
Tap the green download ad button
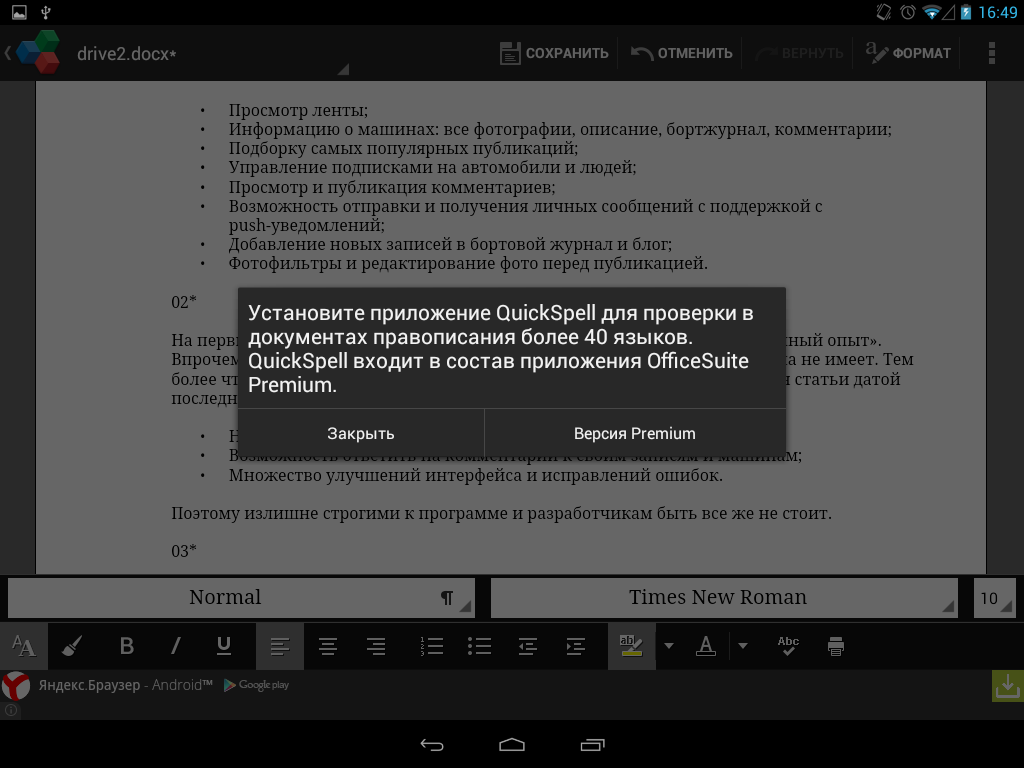[1008, 686]
